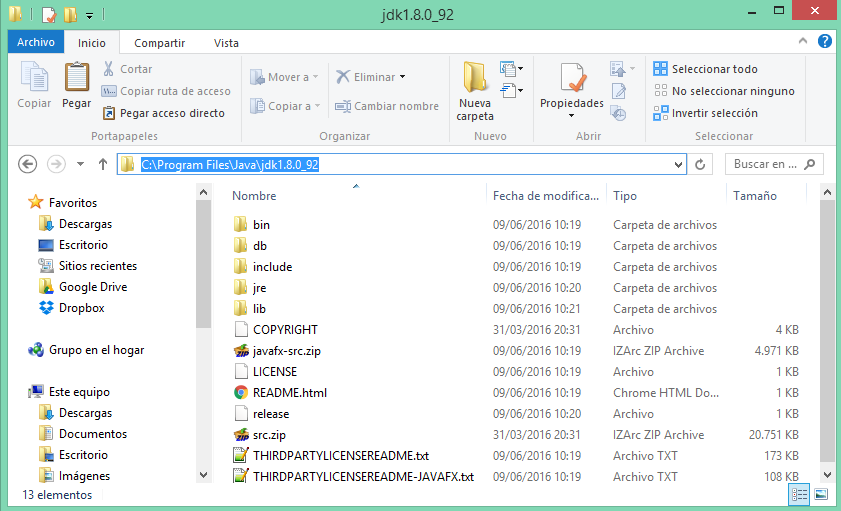841x511 pixels.
Task: Open the Archivo menu tab
Action: coord(36,42)
